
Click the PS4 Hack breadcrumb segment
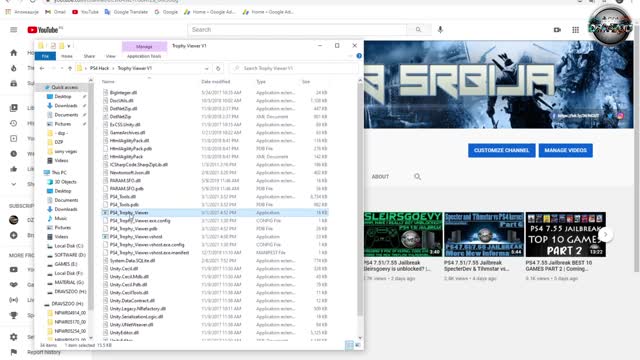[x=100, y=68]
